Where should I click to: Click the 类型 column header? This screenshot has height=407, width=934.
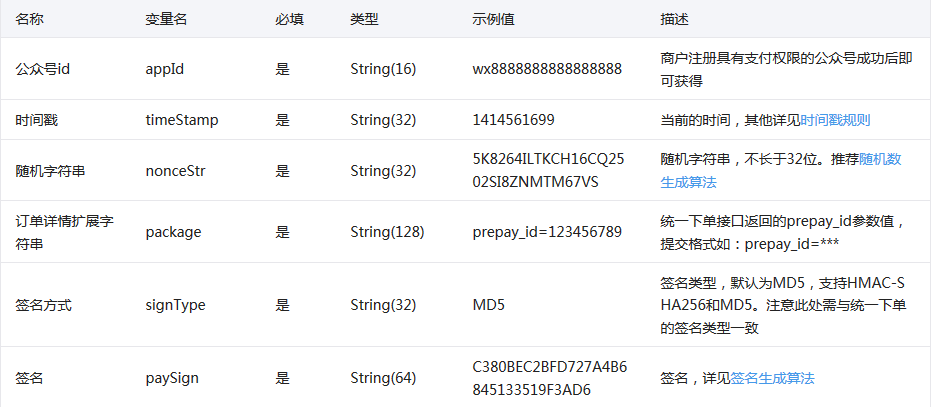click(x=365, y=19)
